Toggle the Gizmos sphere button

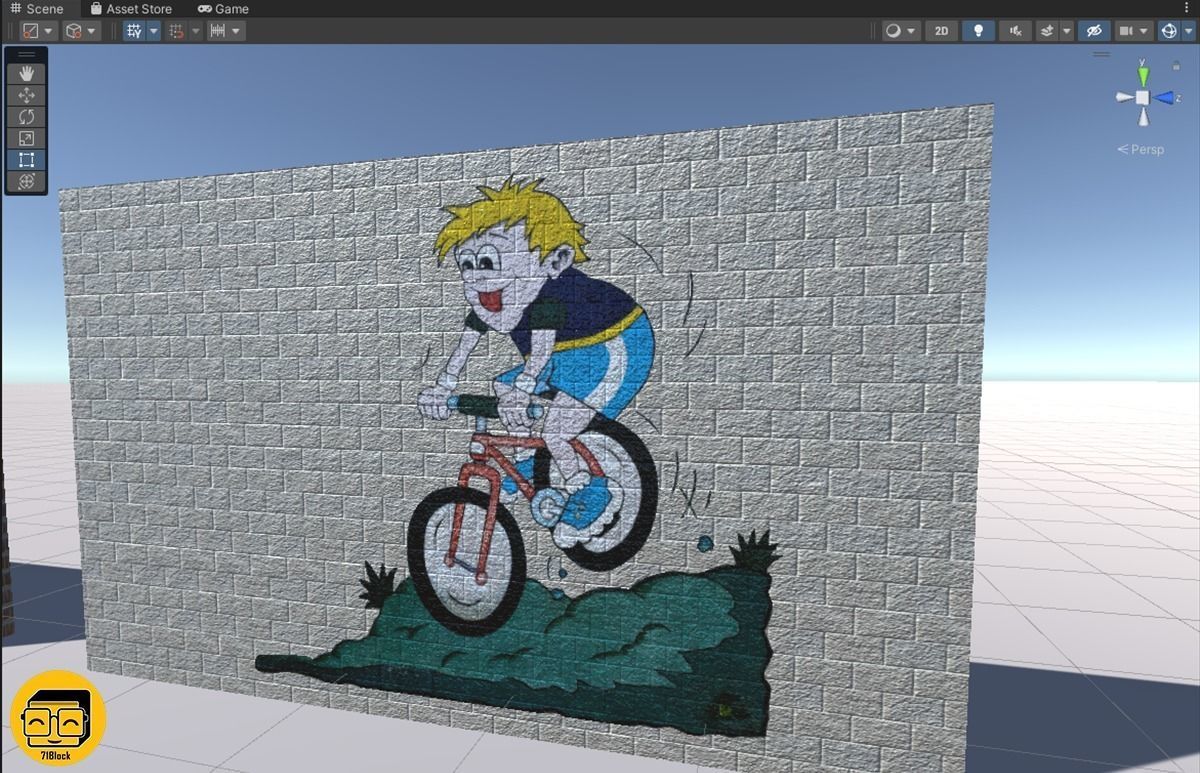coord(1168,31)
